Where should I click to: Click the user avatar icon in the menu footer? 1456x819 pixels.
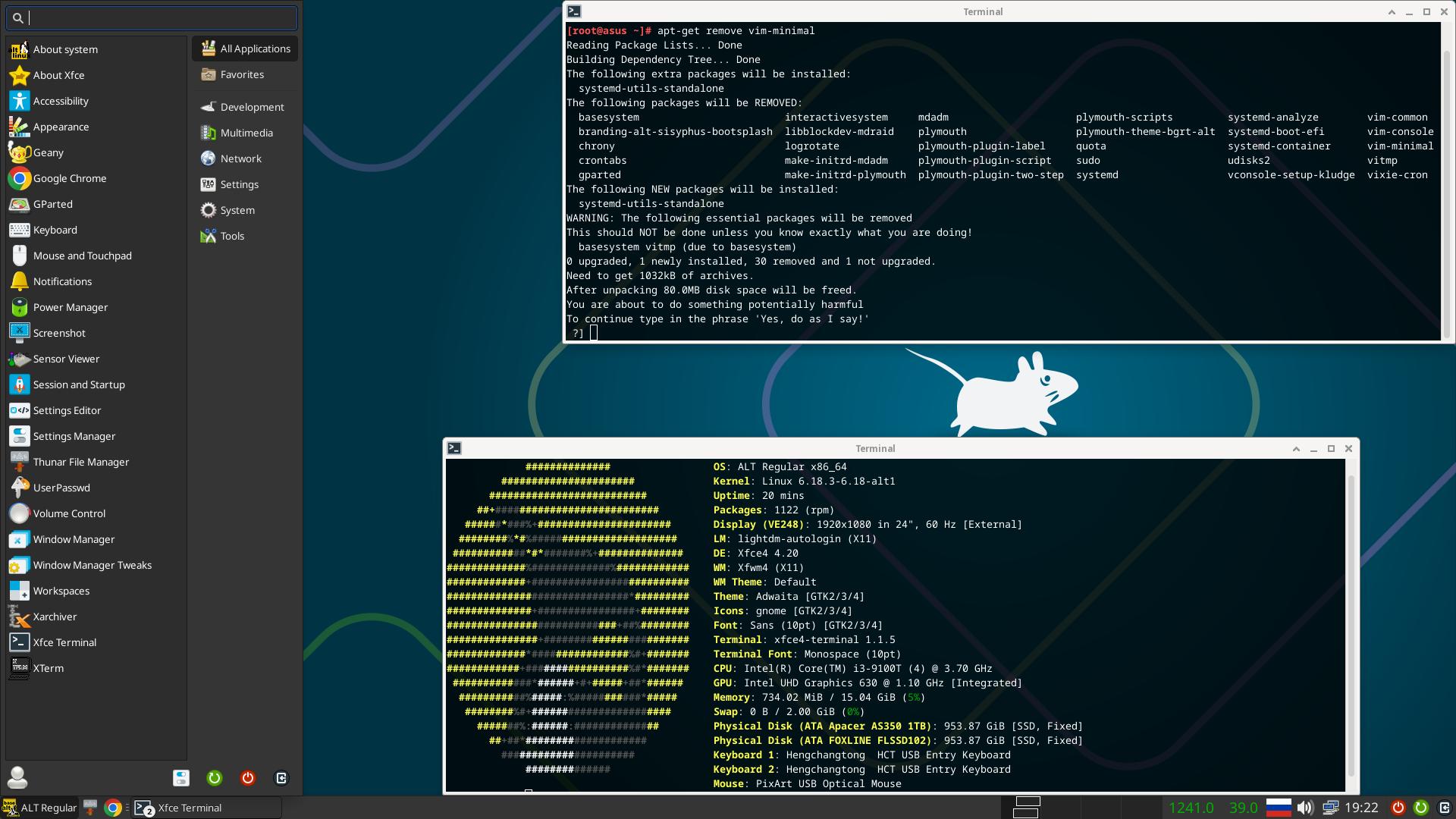(17, 777)
